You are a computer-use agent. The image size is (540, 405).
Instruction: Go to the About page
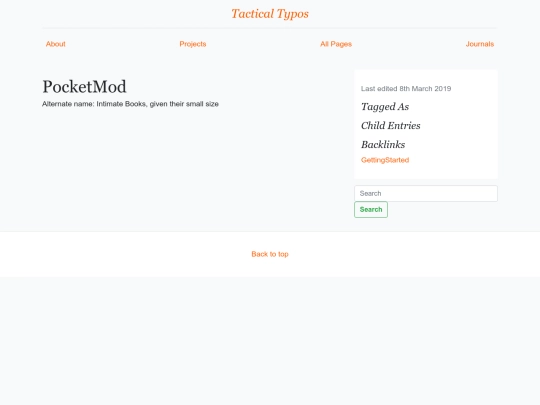click(55, 44)
